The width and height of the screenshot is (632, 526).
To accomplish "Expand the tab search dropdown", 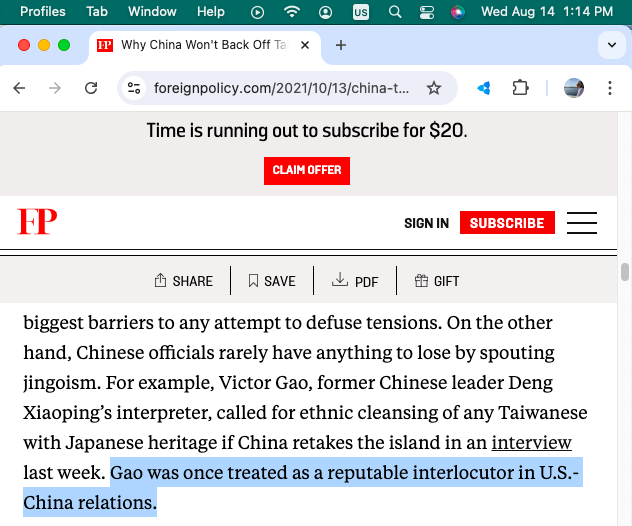I will 610,45.
